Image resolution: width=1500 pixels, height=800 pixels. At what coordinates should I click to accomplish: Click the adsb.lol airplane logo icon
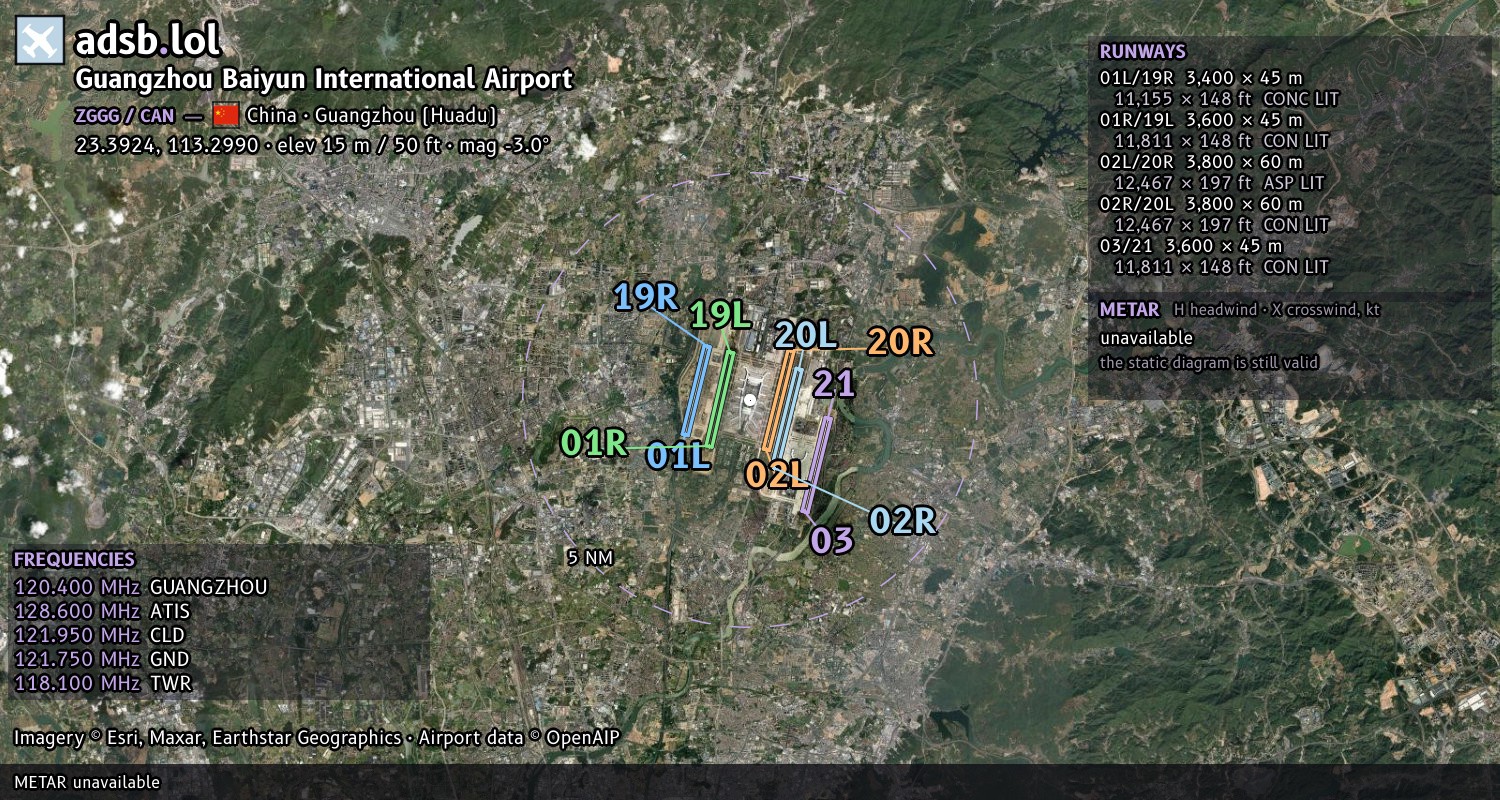(40, 41)
